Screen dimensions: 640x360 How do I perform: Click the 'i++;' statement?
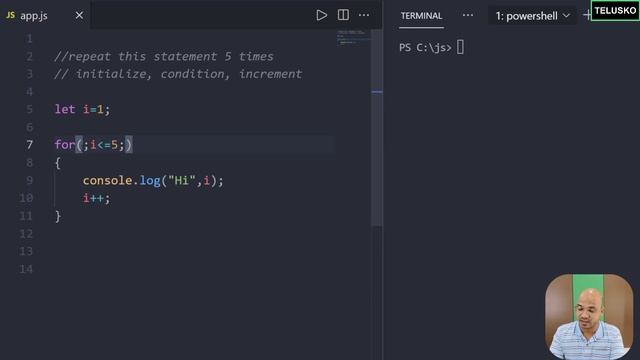click(x=96, y=198)
